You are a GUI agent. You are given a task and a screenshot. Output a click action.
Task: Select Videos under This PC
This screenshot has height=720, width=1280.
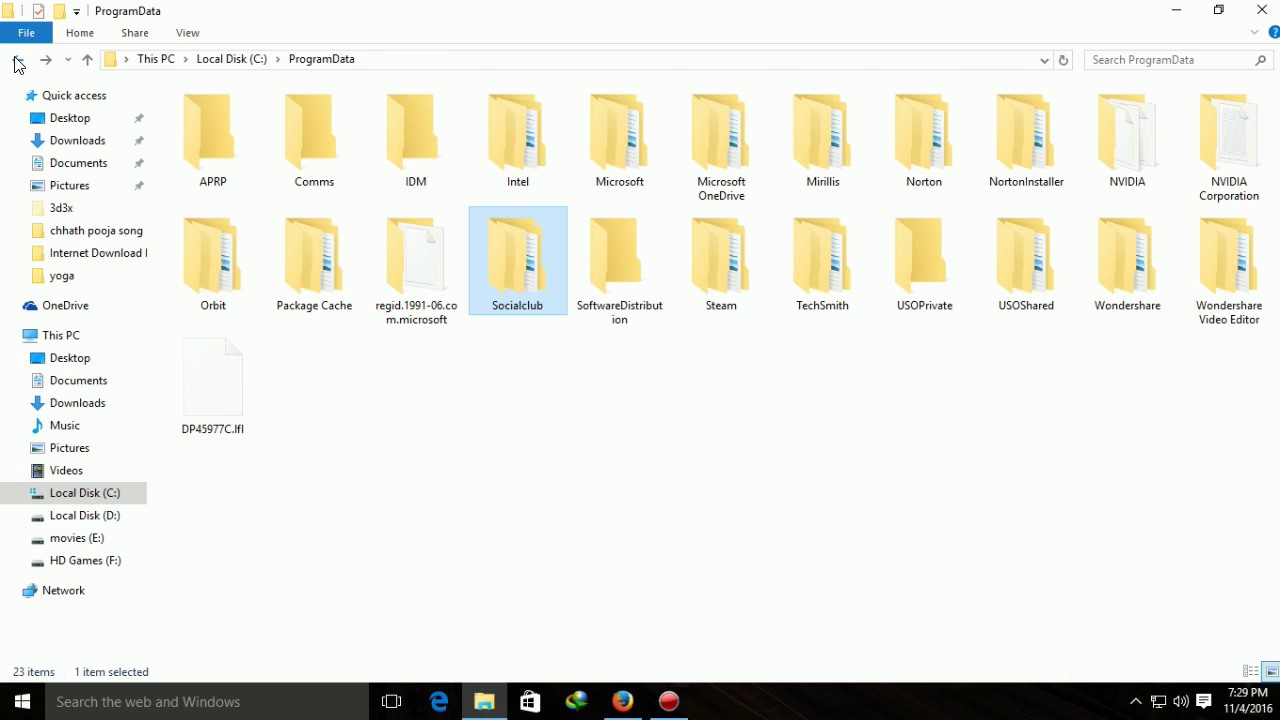pos(66,471)
